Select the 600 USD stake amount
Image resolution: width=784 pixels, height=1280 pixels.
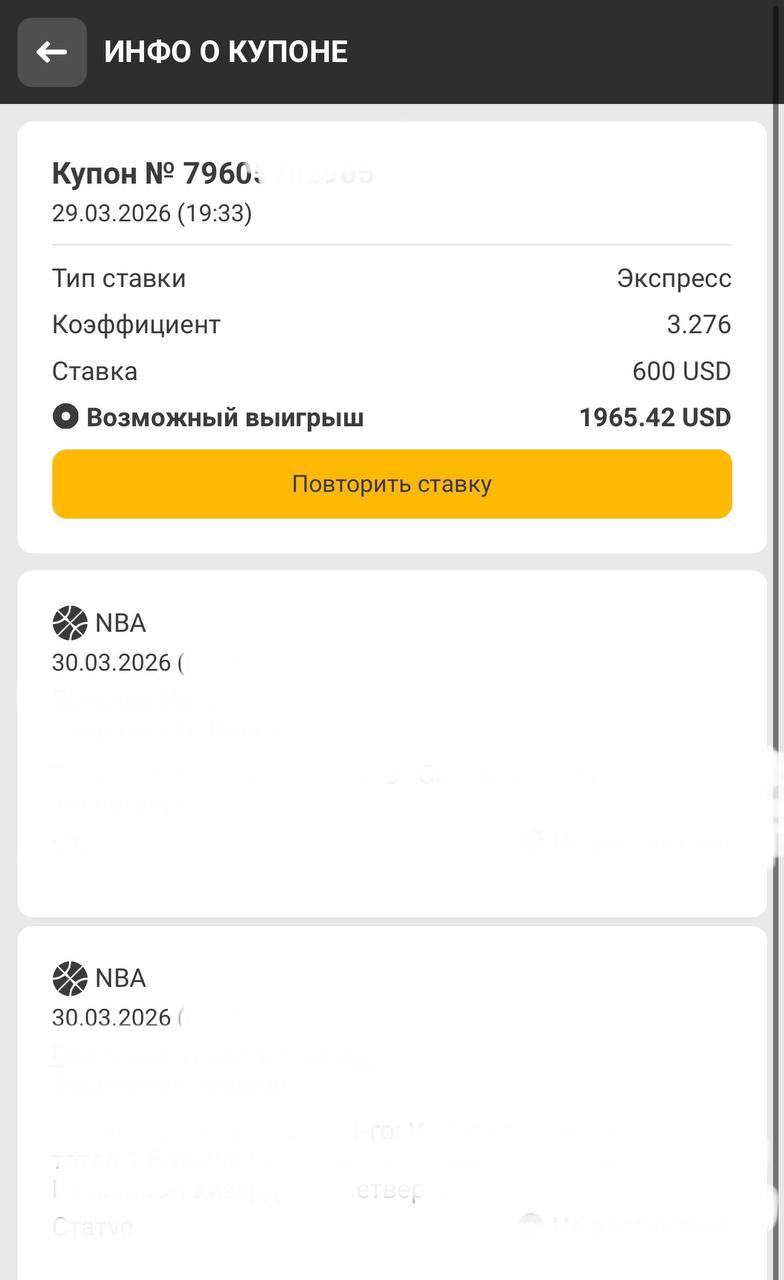681,372
